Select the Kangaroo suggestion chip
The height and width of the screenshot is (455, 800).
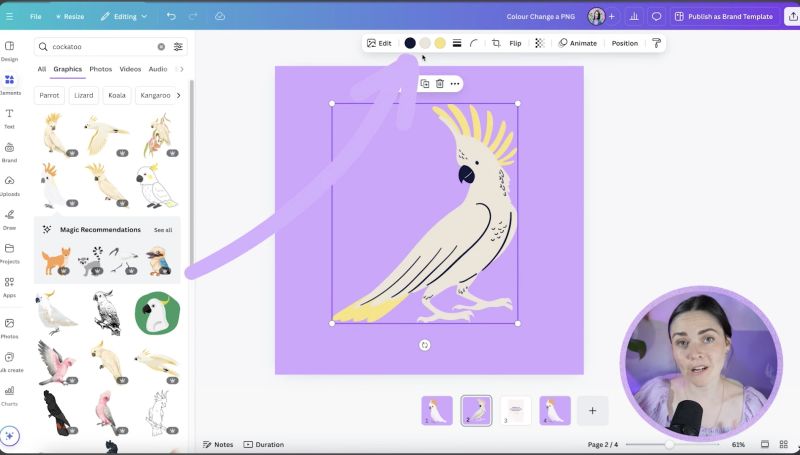(155, 95)
